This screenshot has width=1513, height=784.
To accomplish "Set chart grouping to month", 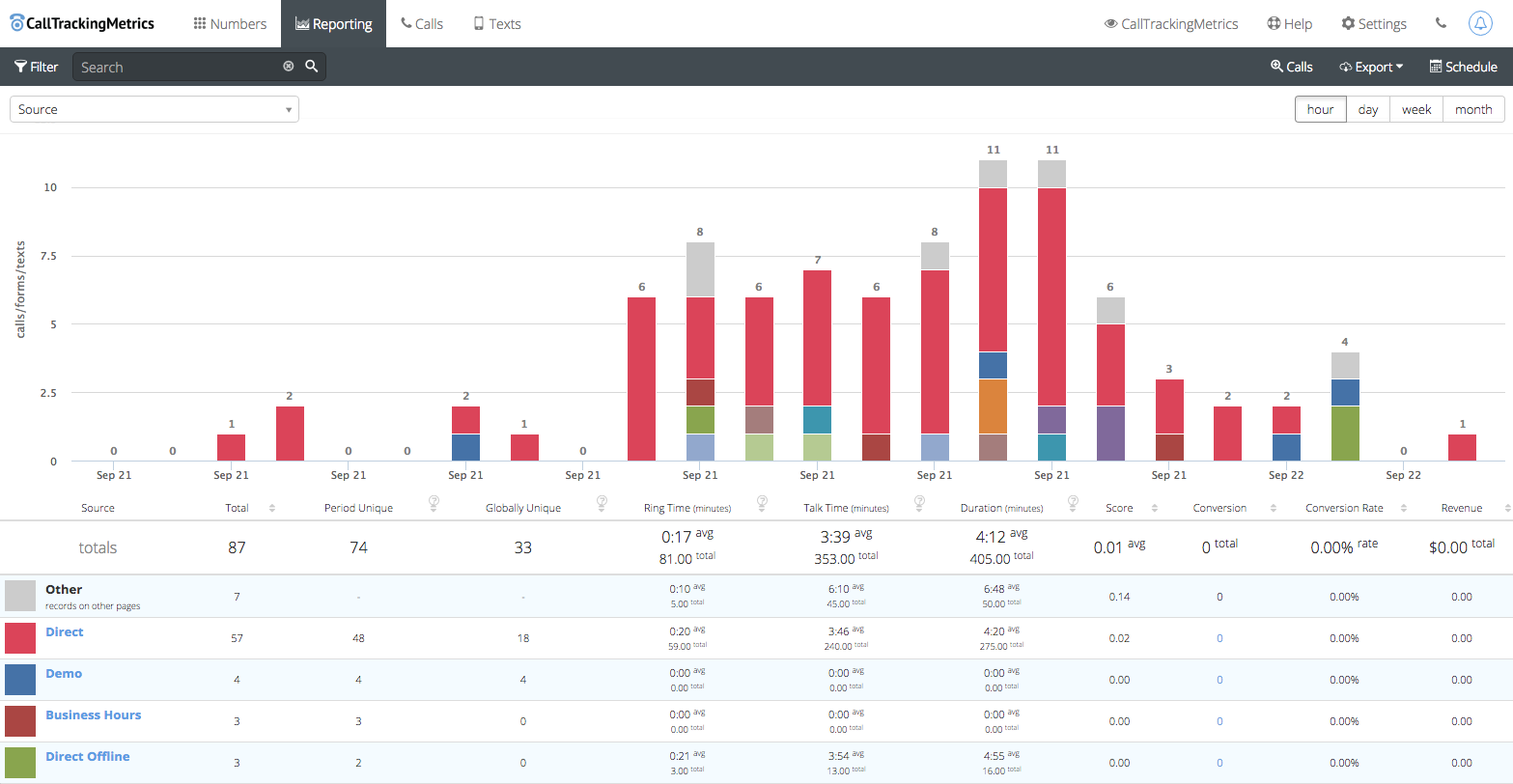I will pyautogui.click(x=1473, y=109).
